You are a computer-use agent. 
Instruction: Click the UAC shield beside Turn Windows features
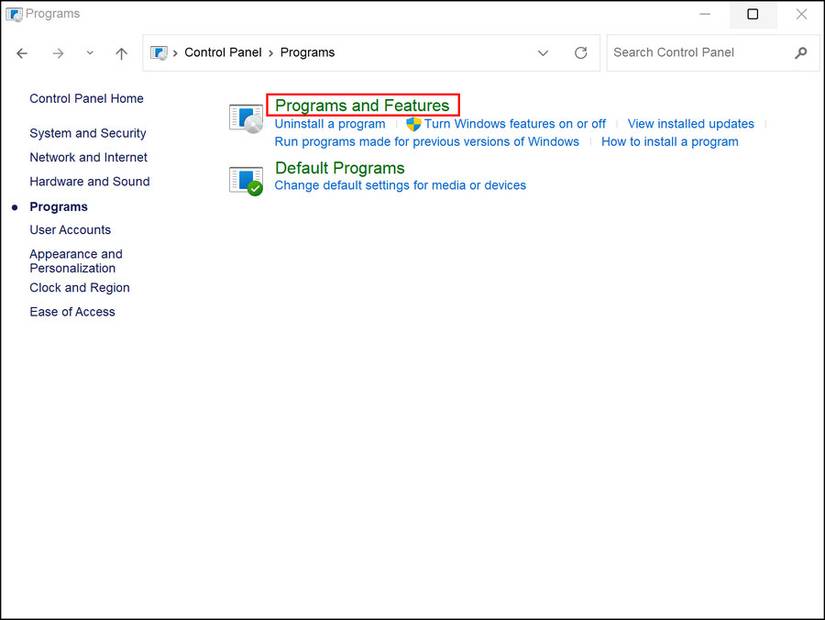tap(412, 123)
